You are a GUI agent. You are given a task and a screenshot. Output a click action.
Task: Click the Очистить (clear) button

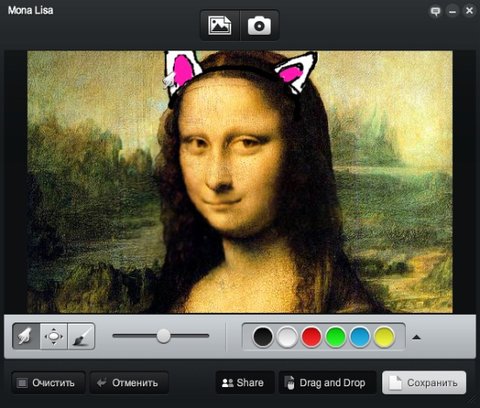(x=48, y=383)
